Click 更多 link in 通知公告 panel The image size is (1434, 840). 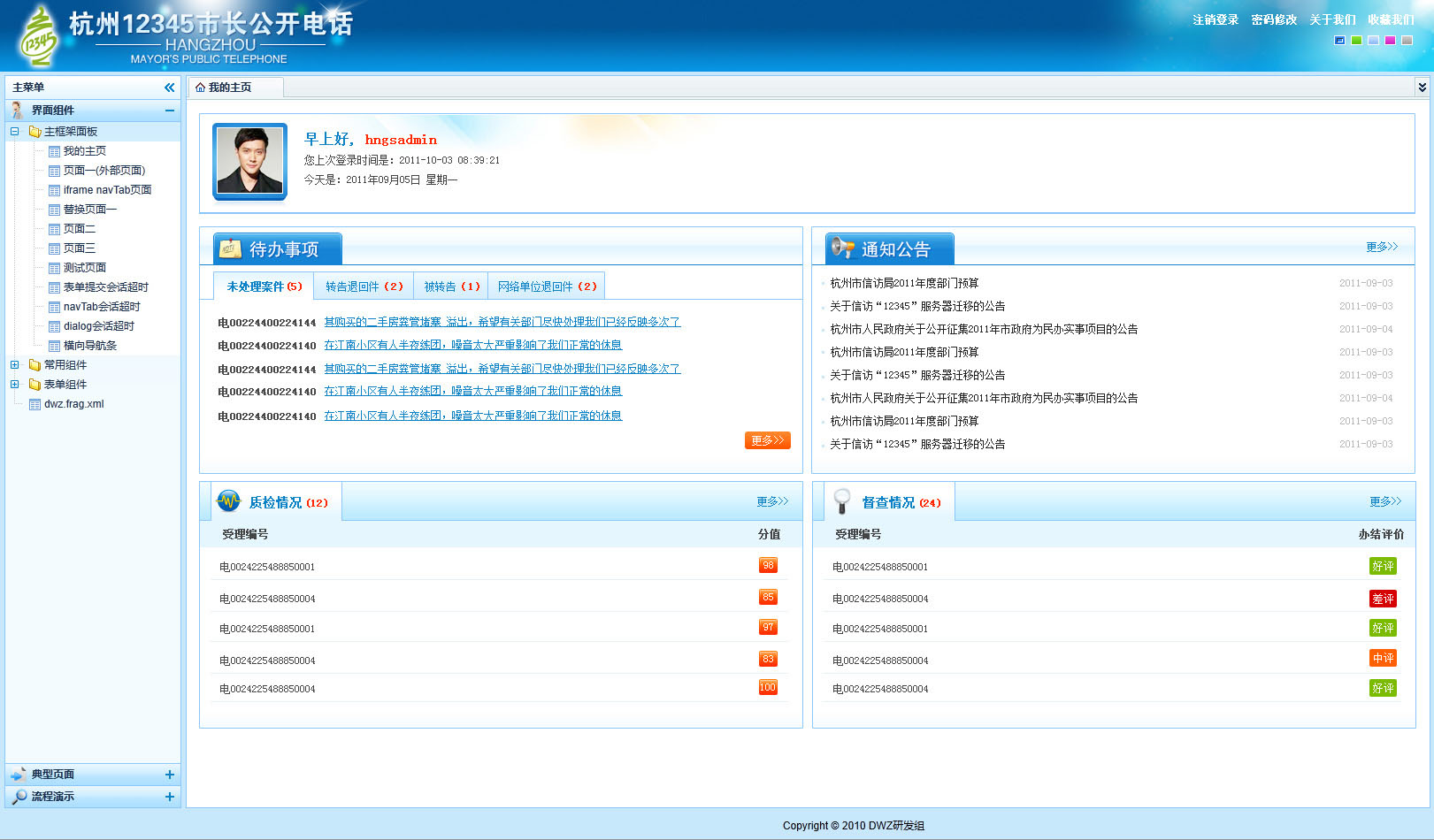coord(1382,247)
